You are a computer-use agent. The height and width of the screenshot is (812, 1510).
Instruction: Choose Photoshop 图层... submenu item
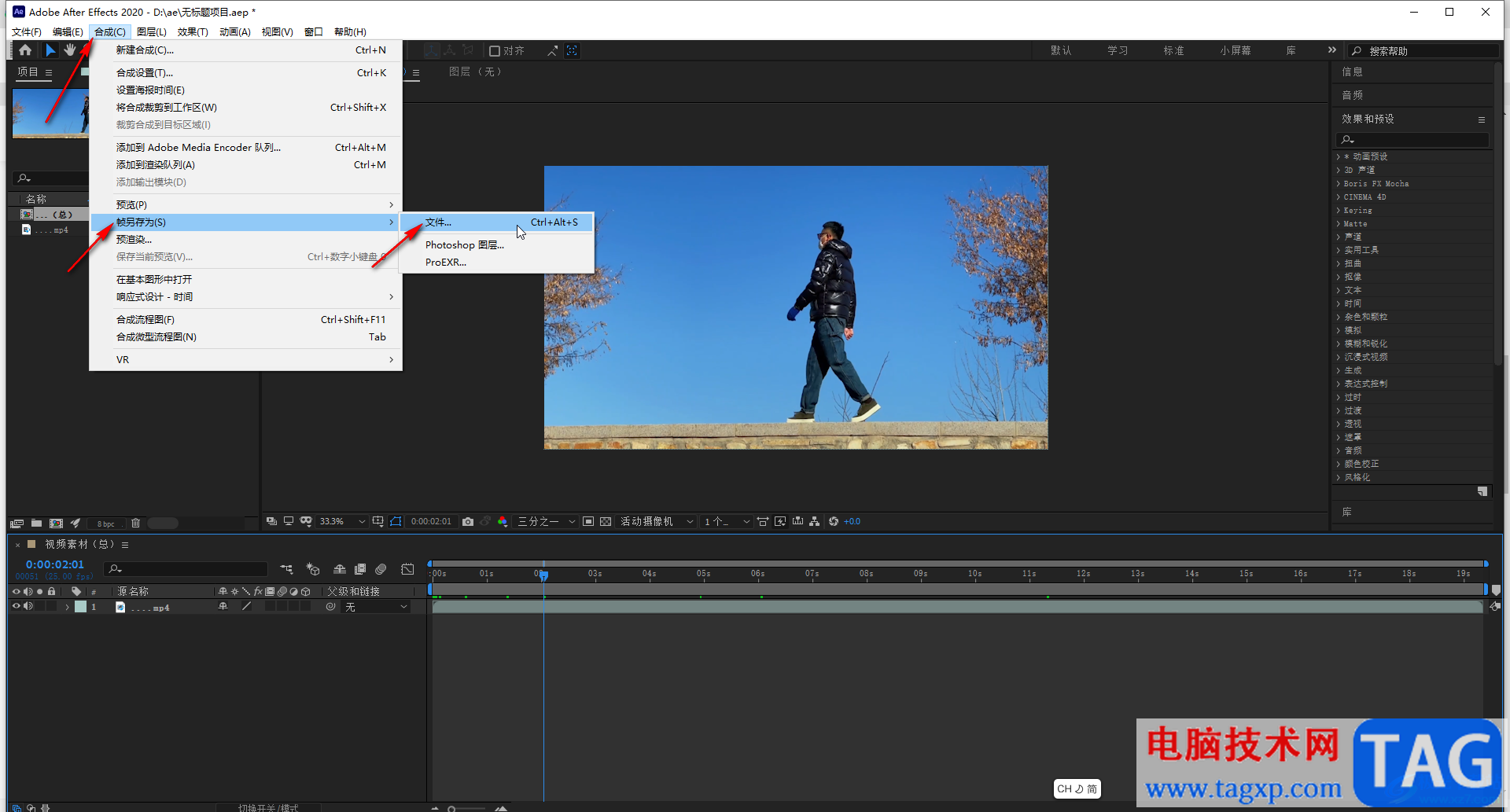497,244
